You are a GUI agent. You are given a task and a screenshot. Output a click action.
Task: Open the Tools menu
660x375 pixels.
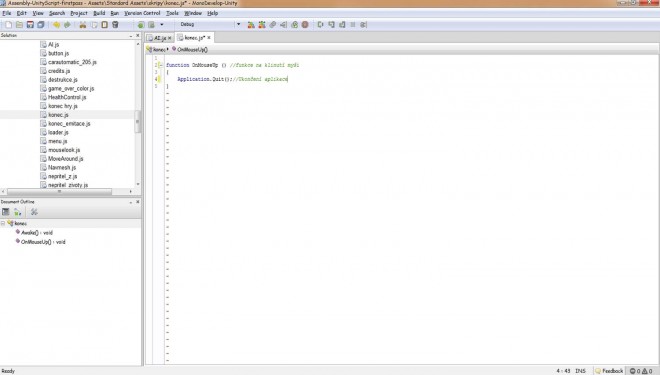(x=172, y=13)
